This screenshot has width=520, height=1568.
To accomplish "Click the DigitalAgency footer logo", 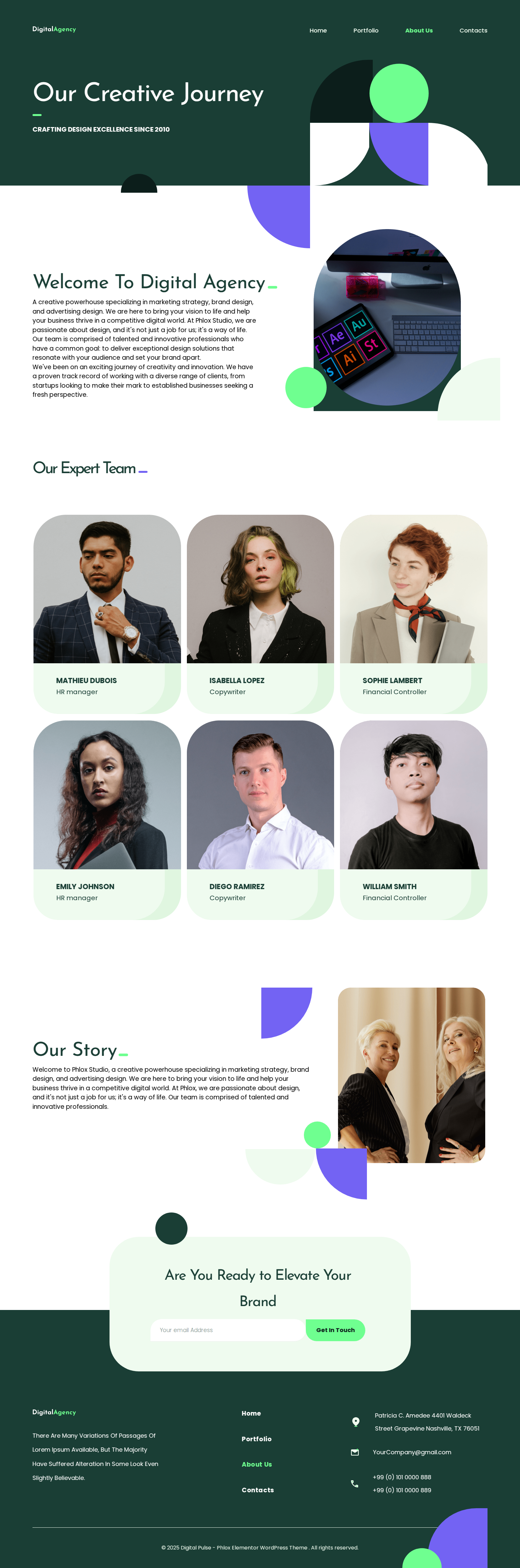I will (x=54, y=1412).
